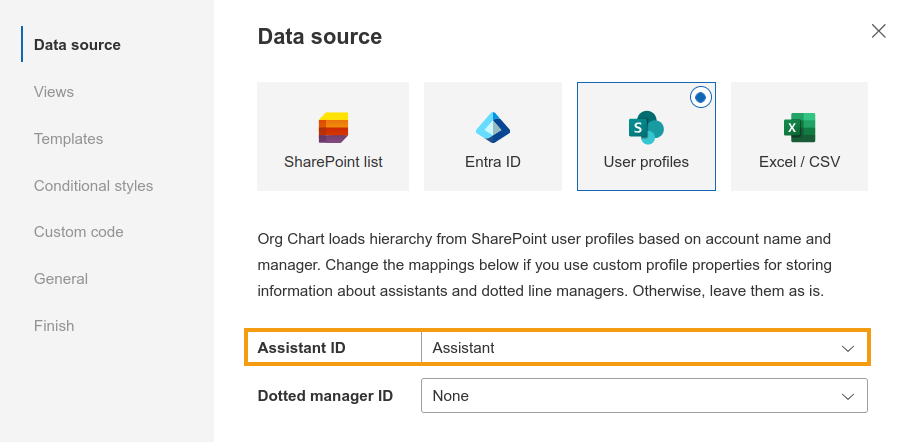Choose the SharePoint list label
The image size is (906, 442).
[x=333, y=162]
